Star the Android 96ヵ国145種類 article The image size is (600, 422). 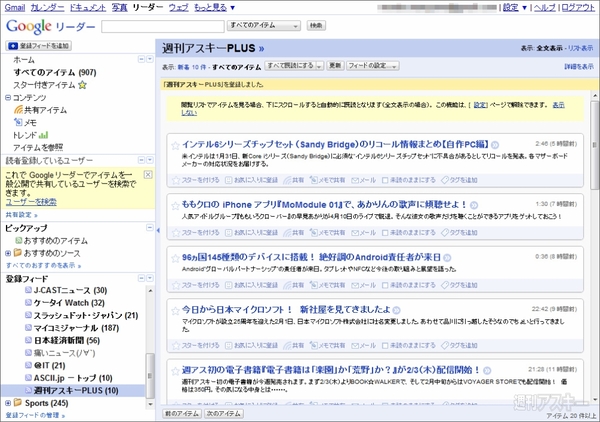[175, 258]
